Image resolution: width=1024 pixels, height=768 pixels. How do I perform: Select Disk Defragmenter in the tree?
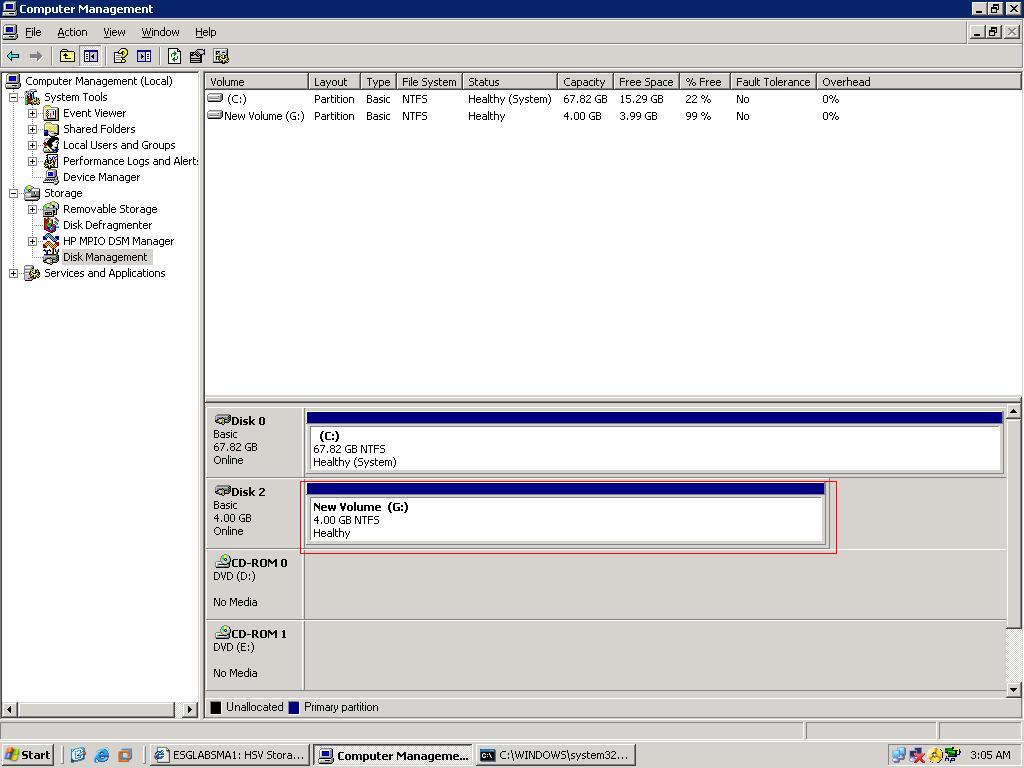(107, 225)
